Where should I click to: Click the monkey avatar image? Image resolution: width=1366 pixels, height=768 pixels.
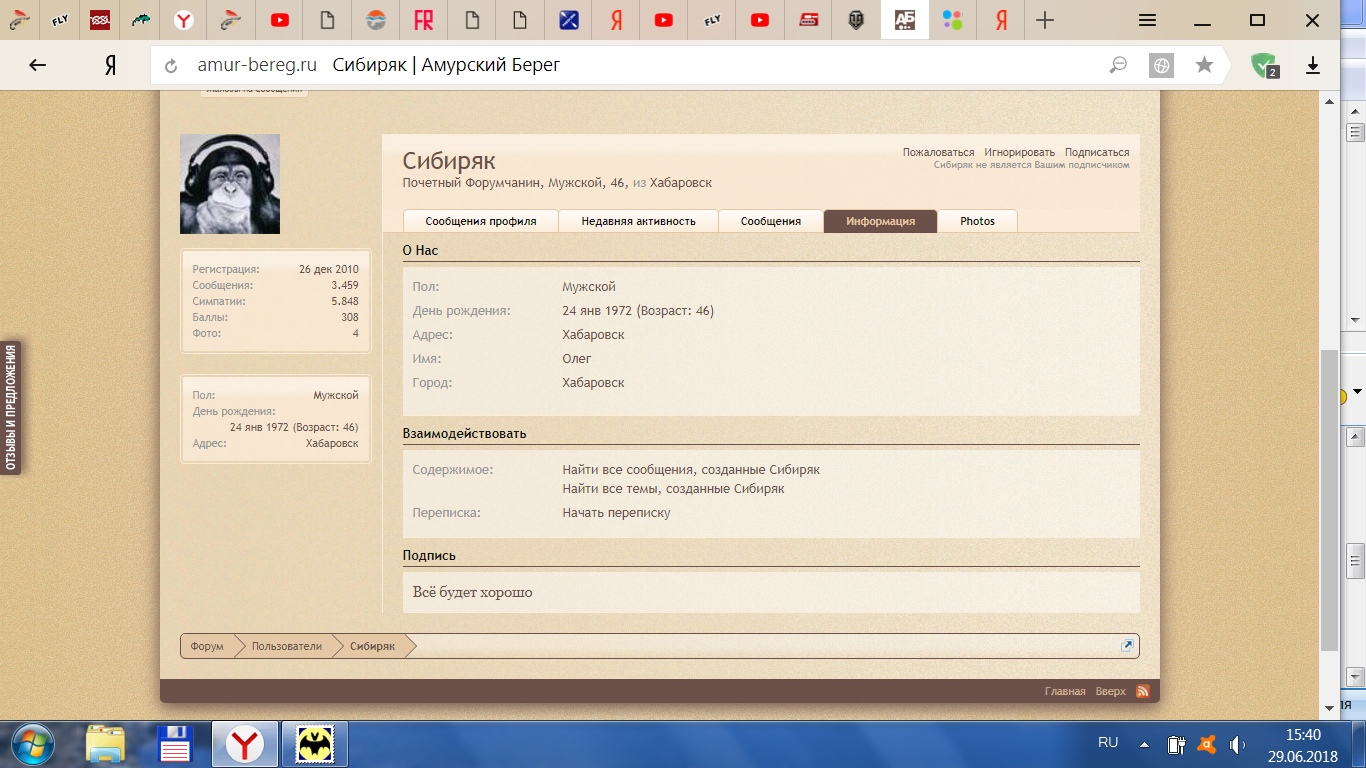[230, 184]
